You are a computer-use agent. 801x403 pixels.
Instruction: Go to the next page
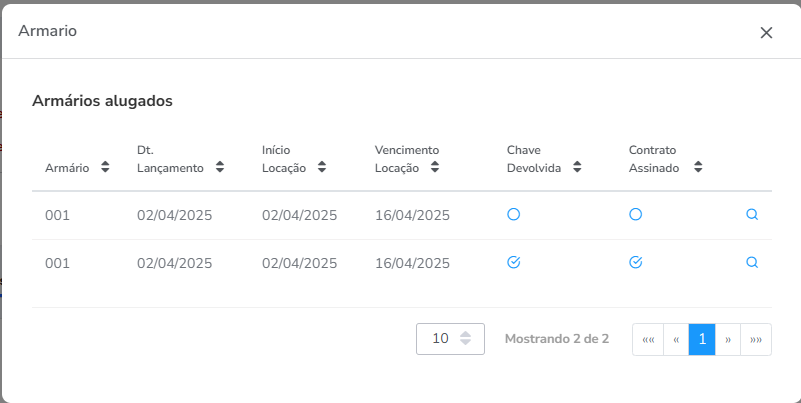[x=728, y=339]
